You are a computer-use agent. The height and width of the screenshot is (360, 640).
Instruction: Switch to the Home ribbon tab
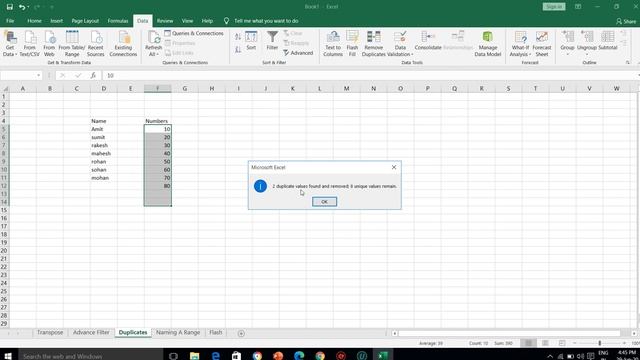(x=34, y=21)
